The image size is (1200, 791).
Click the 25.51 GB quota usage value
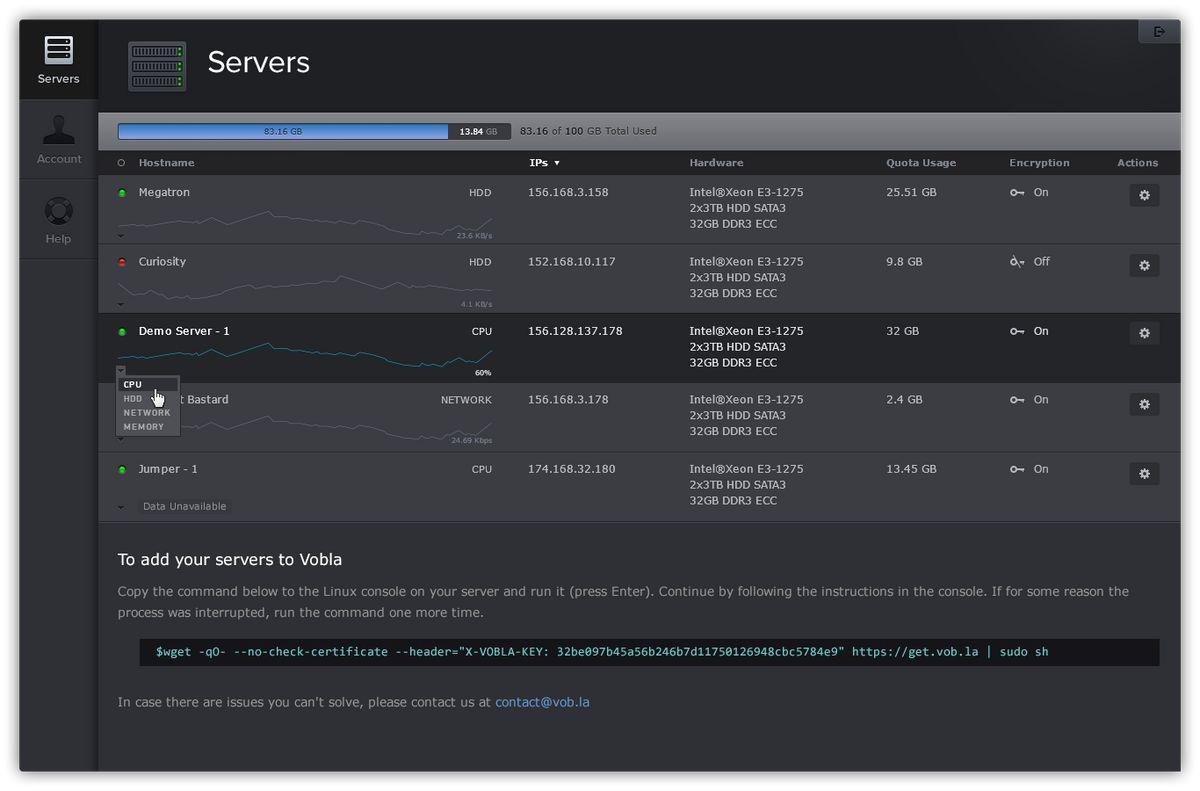click(x=911, y=192)
